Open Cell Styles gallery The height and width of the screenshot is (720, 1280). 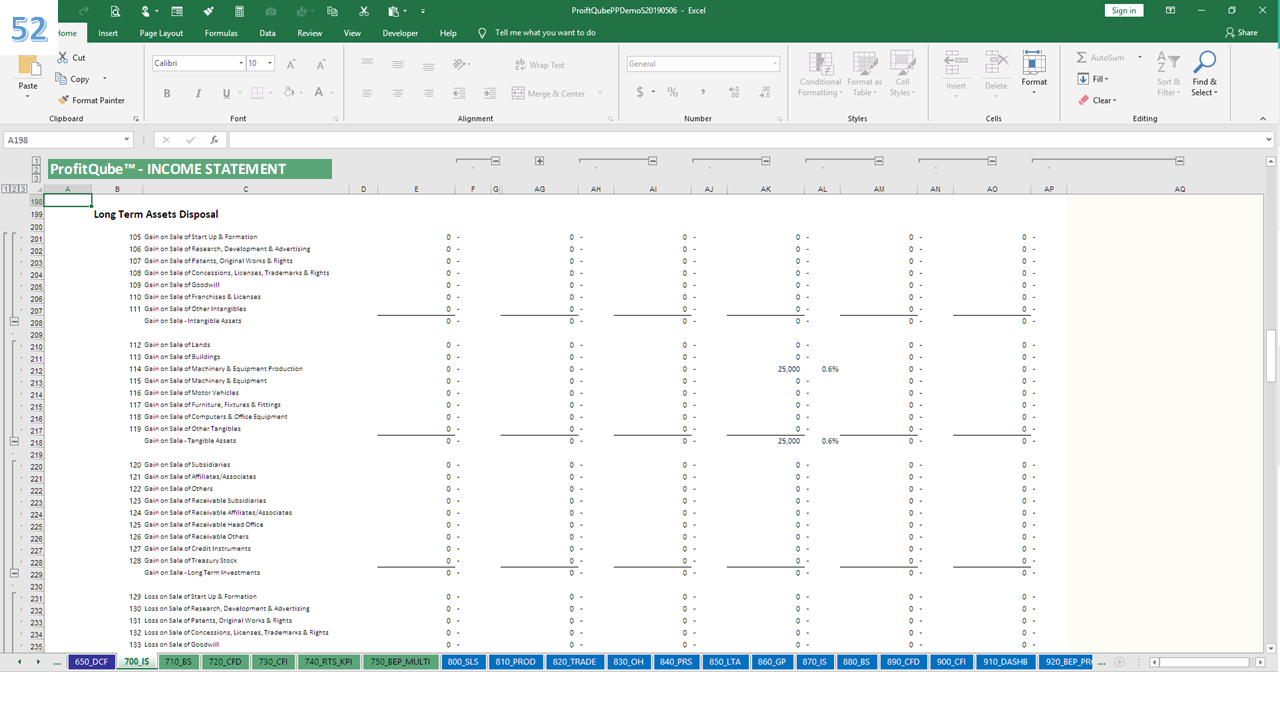902,75
